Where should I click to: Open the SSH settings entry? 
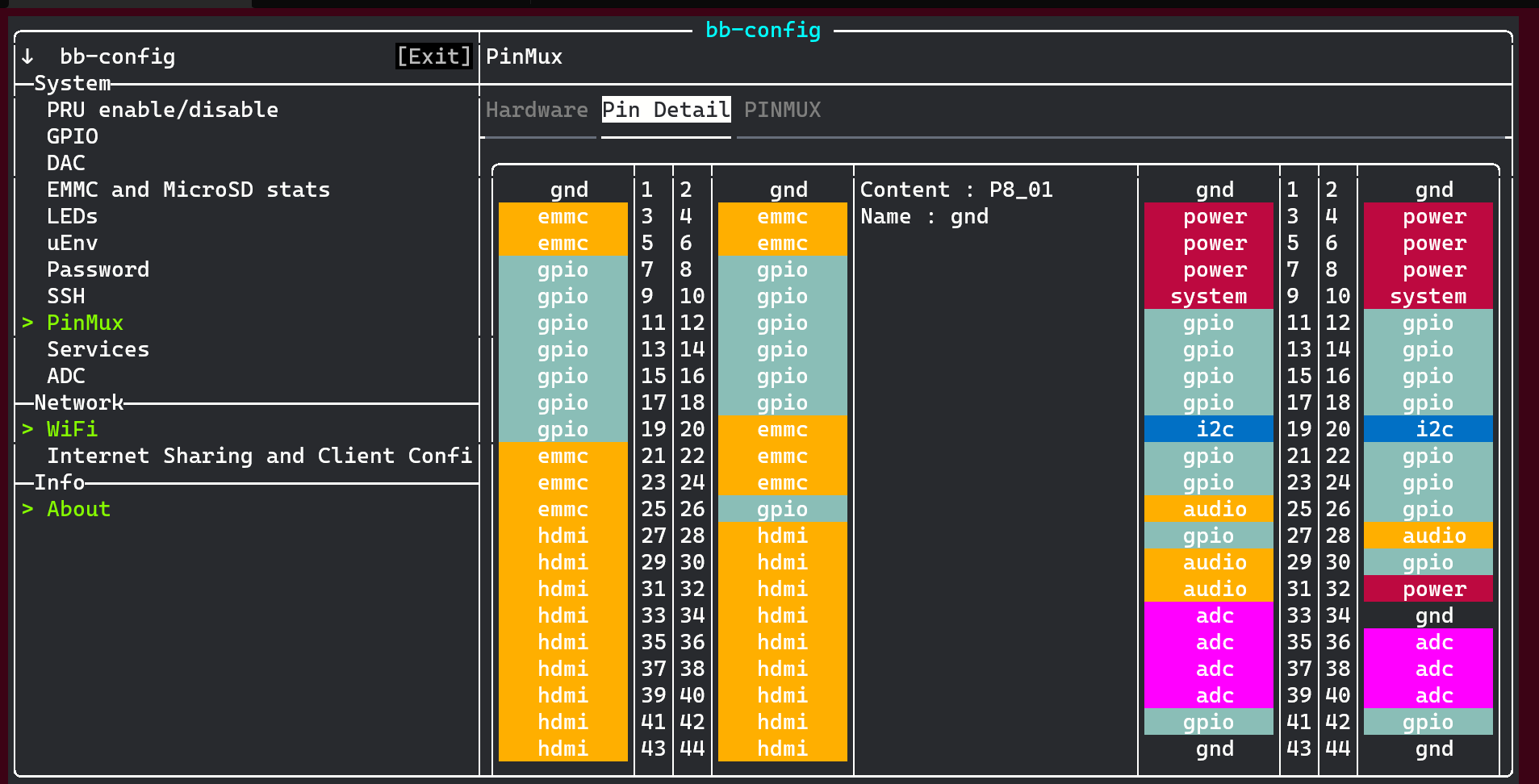[x=65, y=296]
